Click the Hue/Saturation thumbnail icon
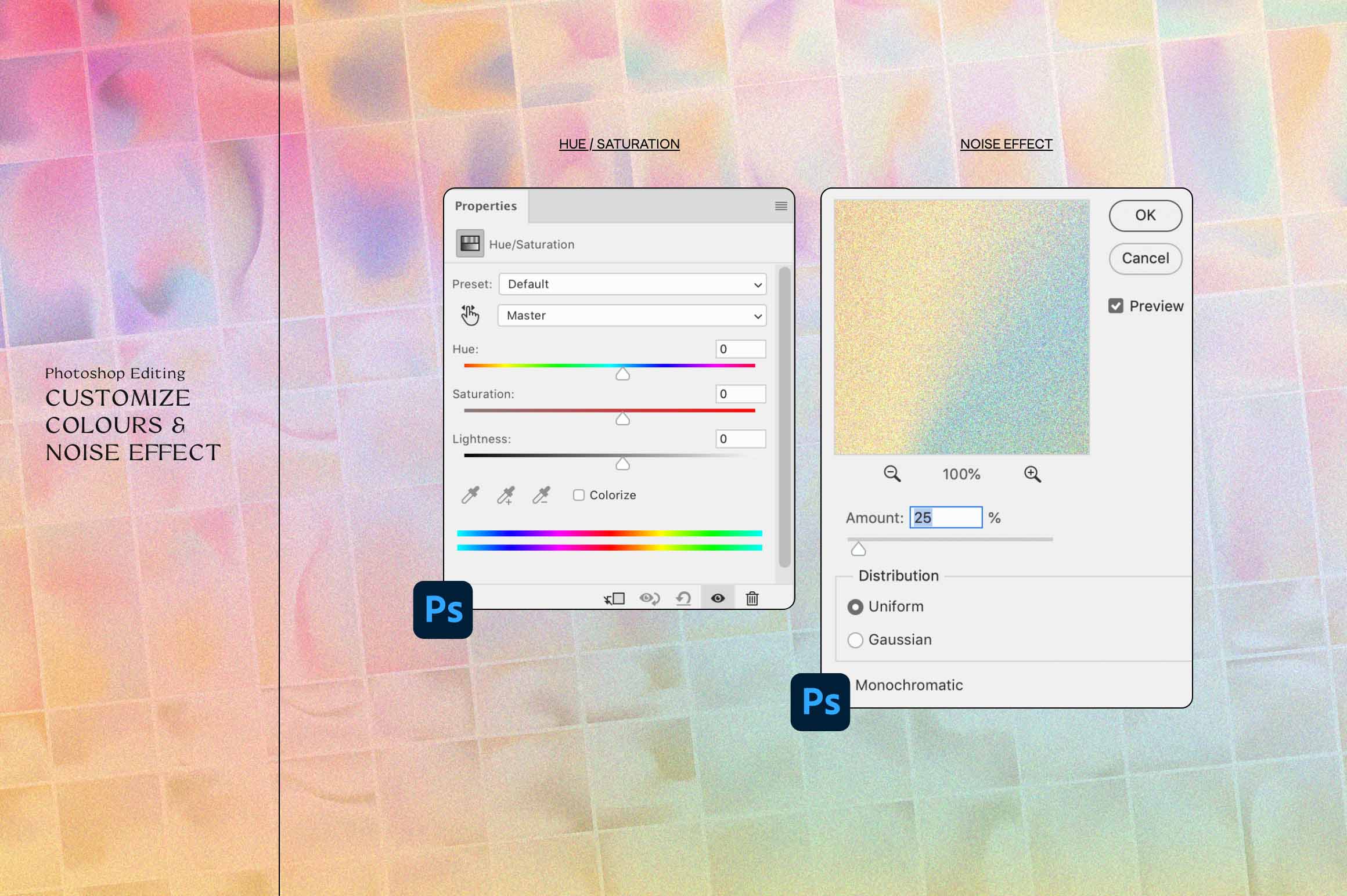 [470, 243]
